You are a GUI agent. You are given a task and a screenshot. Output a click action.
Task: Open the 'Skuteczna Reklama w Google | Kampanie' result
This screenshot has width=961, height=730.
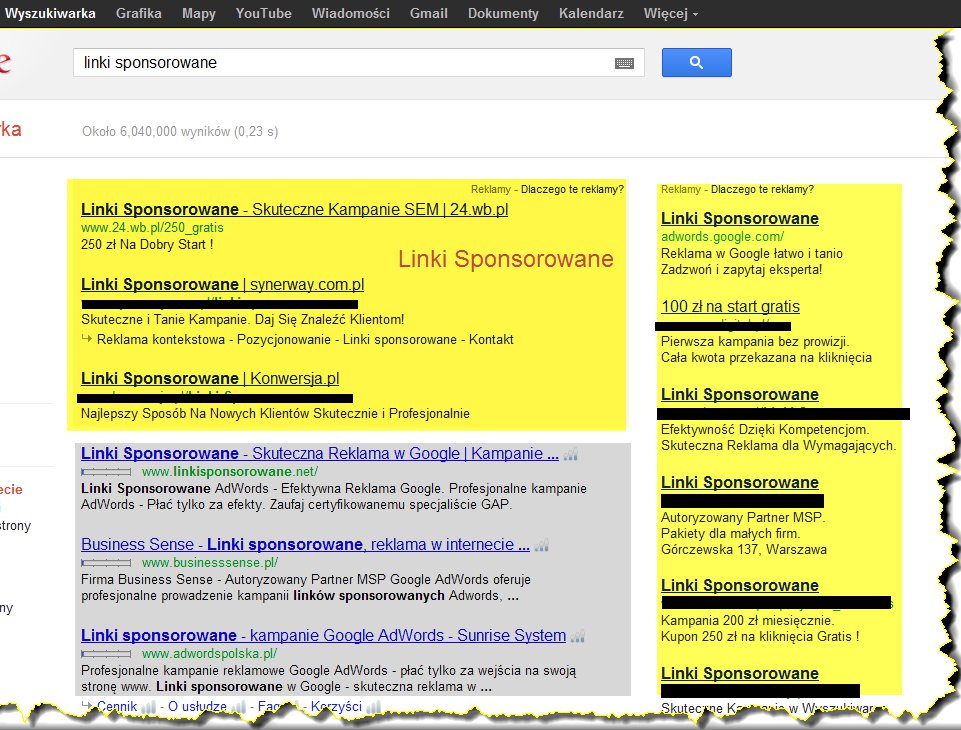coord(320,454)
